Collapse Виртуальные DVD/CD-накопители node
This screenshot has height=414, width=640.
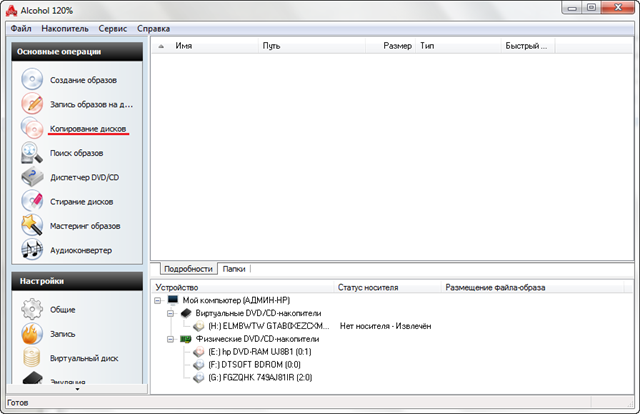[x=170, y=314]
